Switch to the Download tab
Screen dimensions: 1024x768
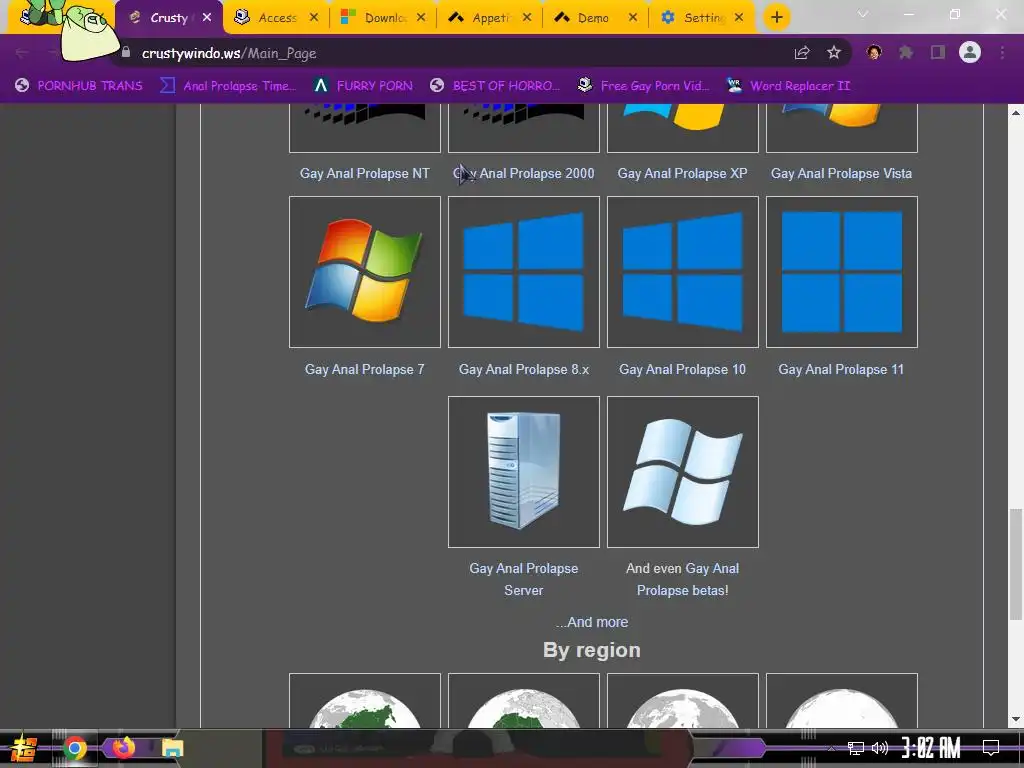tap(383, 18)
